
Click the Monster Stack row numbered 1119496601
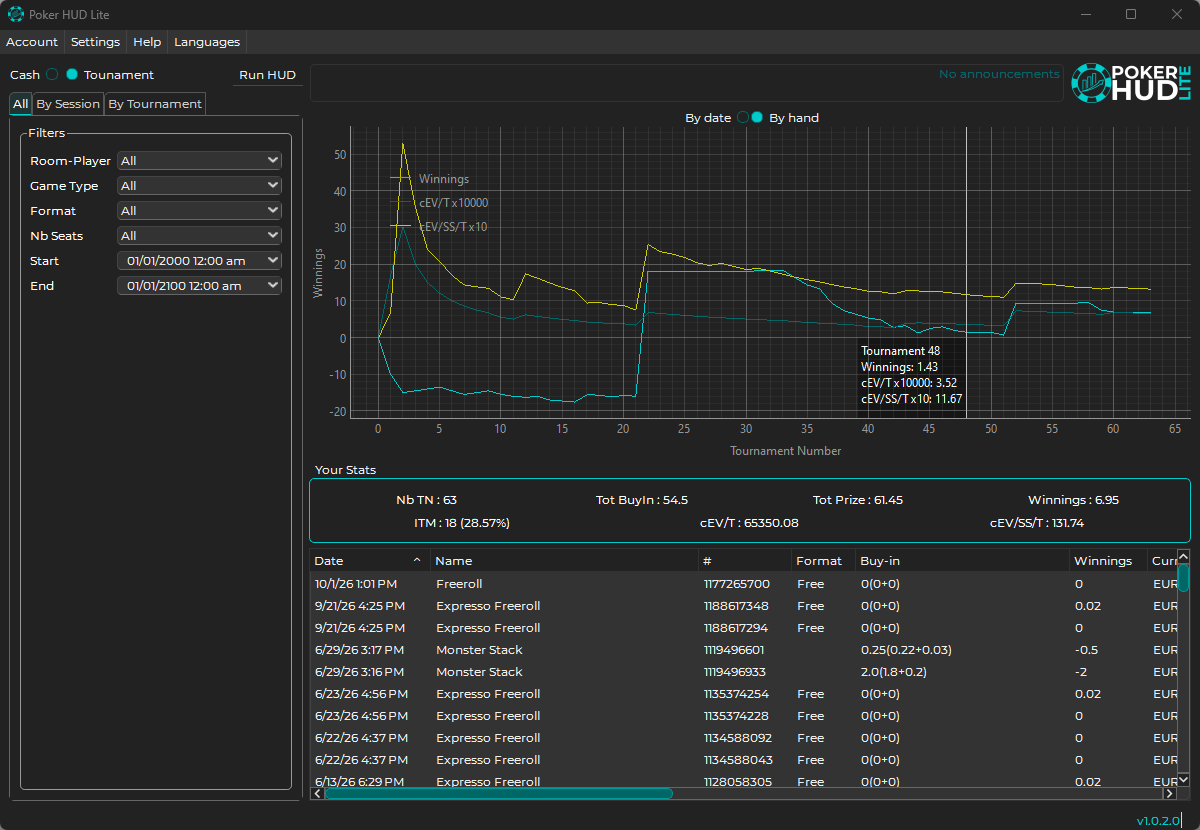pos(743,650)
